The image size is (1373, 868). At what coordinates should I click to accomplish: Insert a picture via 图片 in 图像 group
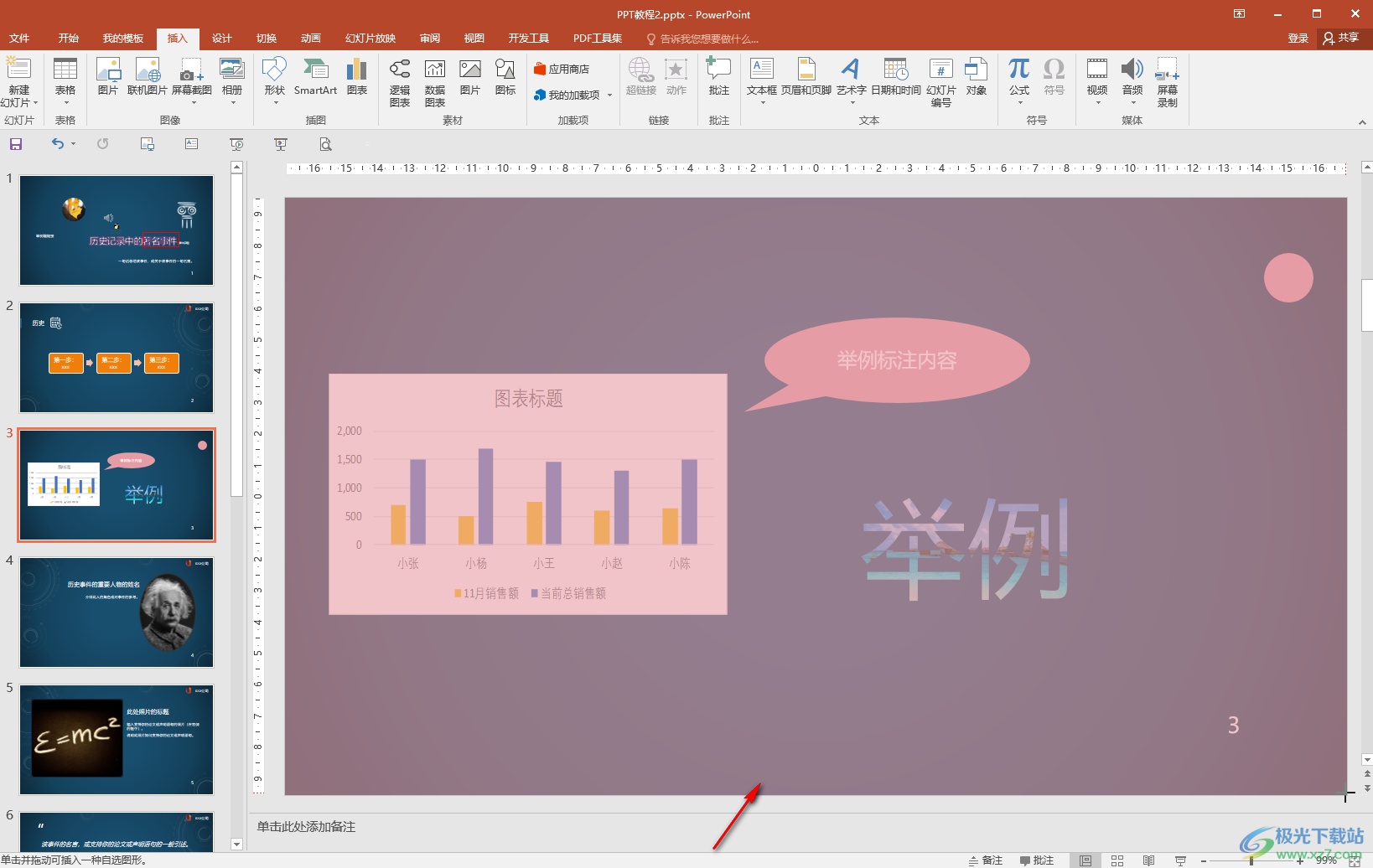(108, 77)
